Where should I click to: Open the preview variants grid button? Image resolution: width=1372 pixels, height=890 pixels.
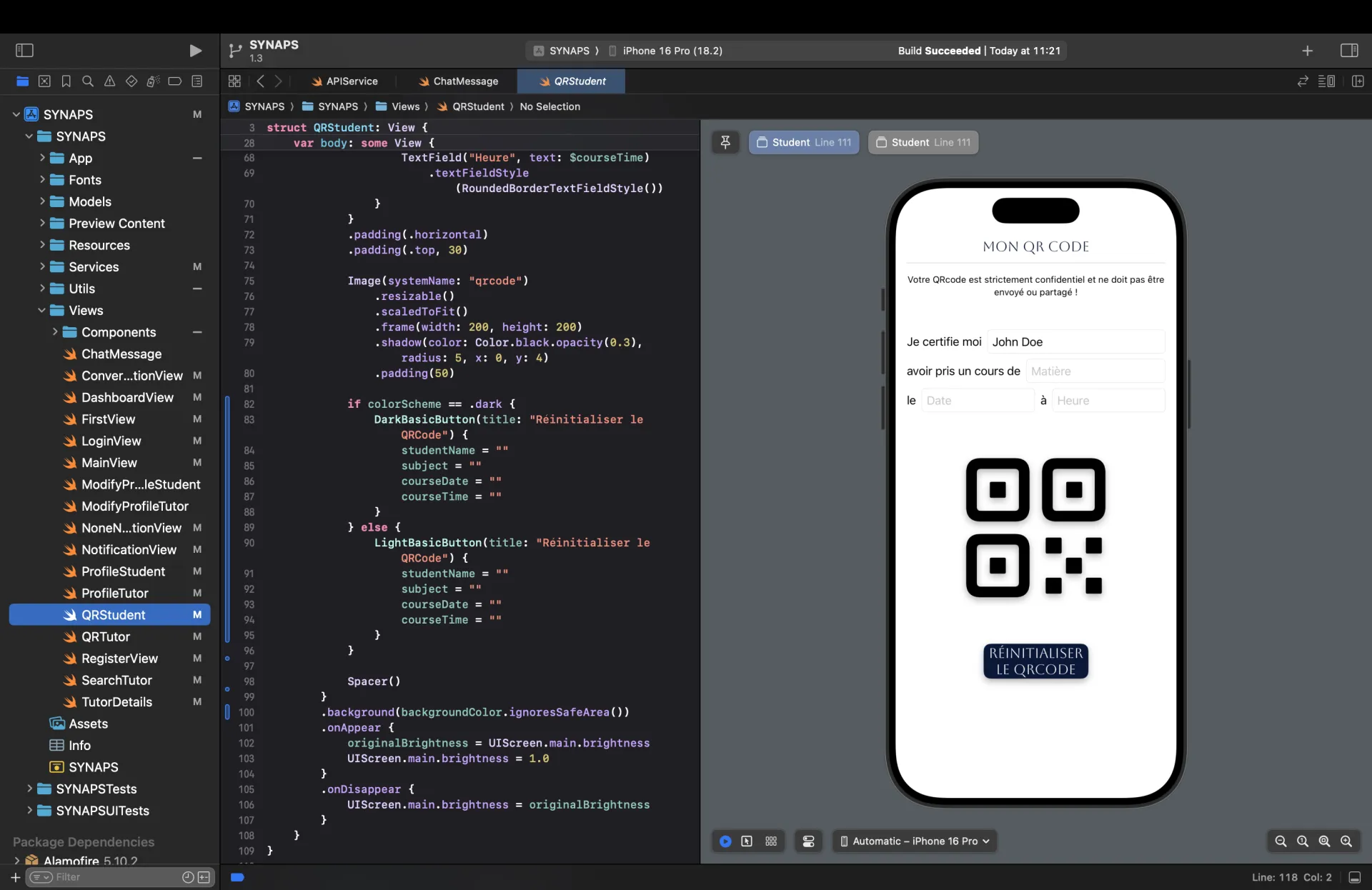[x=771, y=841]
